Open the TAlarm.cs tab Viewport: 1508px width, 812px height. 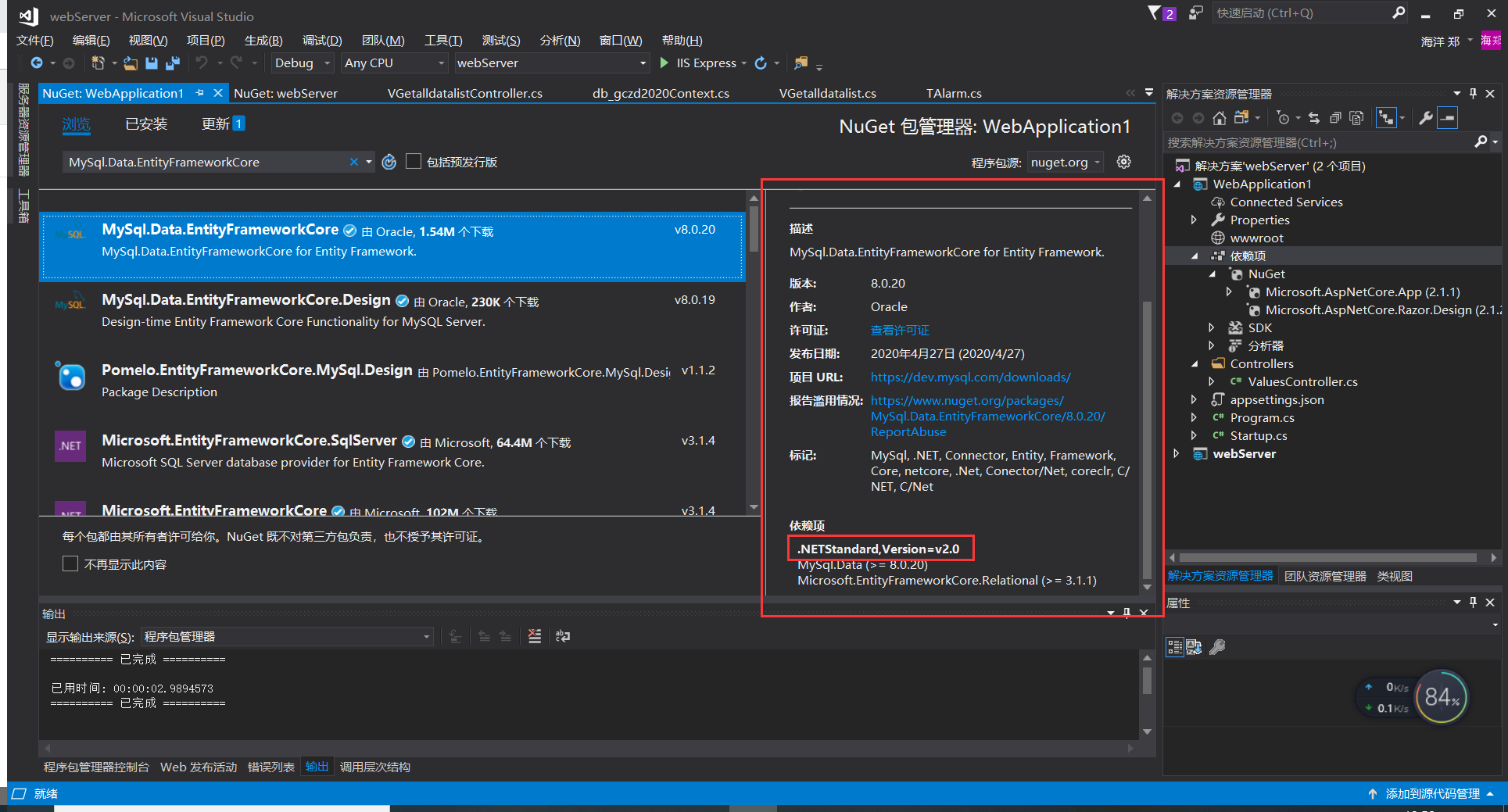pos(954,93)
